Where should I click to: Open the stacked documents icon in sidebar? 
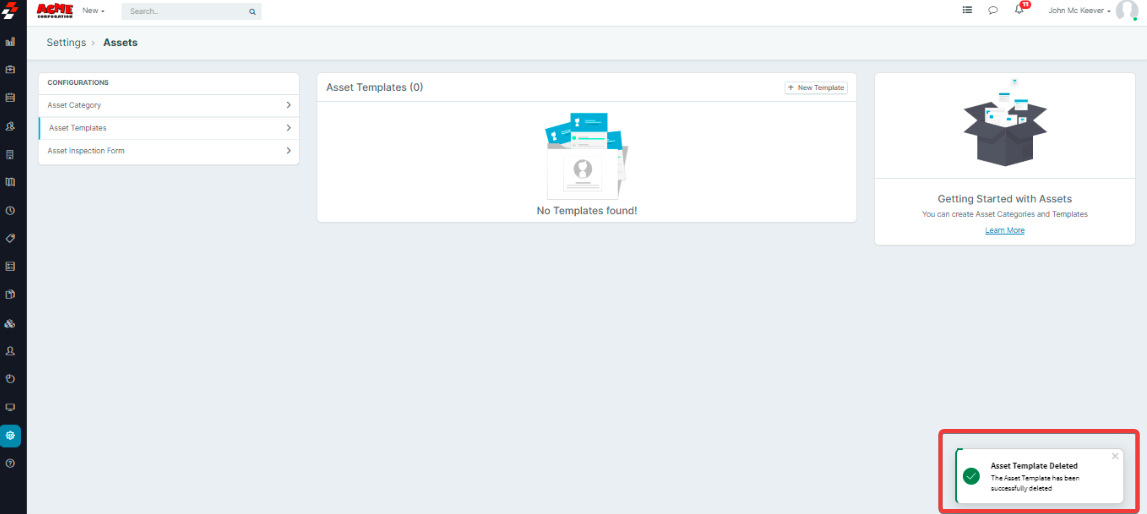coord(10,295)
